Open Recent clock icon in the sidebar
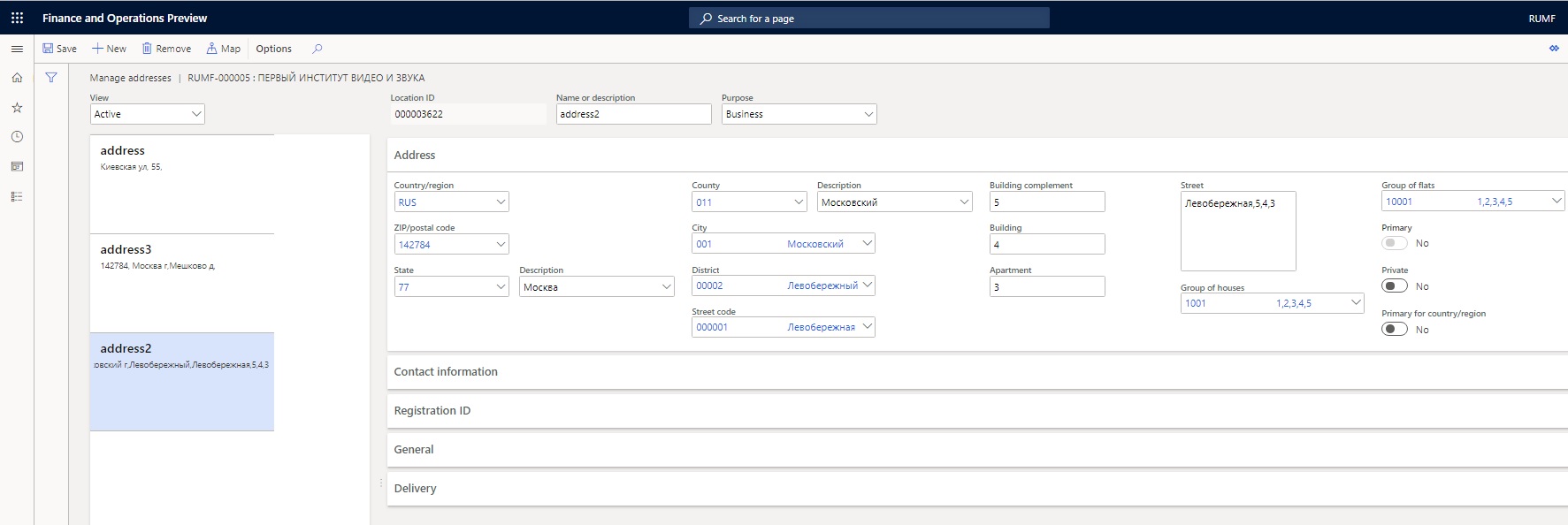The width and height of the screenshot is (1568, 525). tap(17, 137)
